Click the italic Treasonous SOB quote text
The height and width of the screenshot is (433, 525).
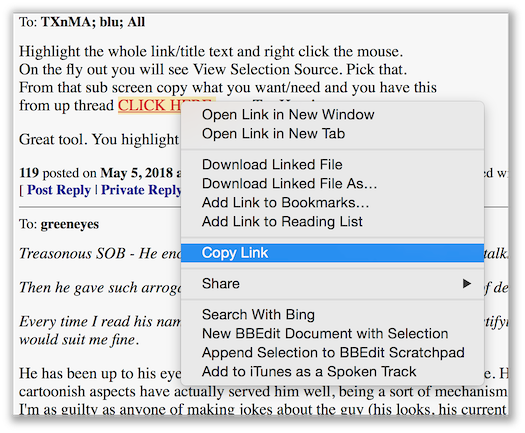[100, 254]
